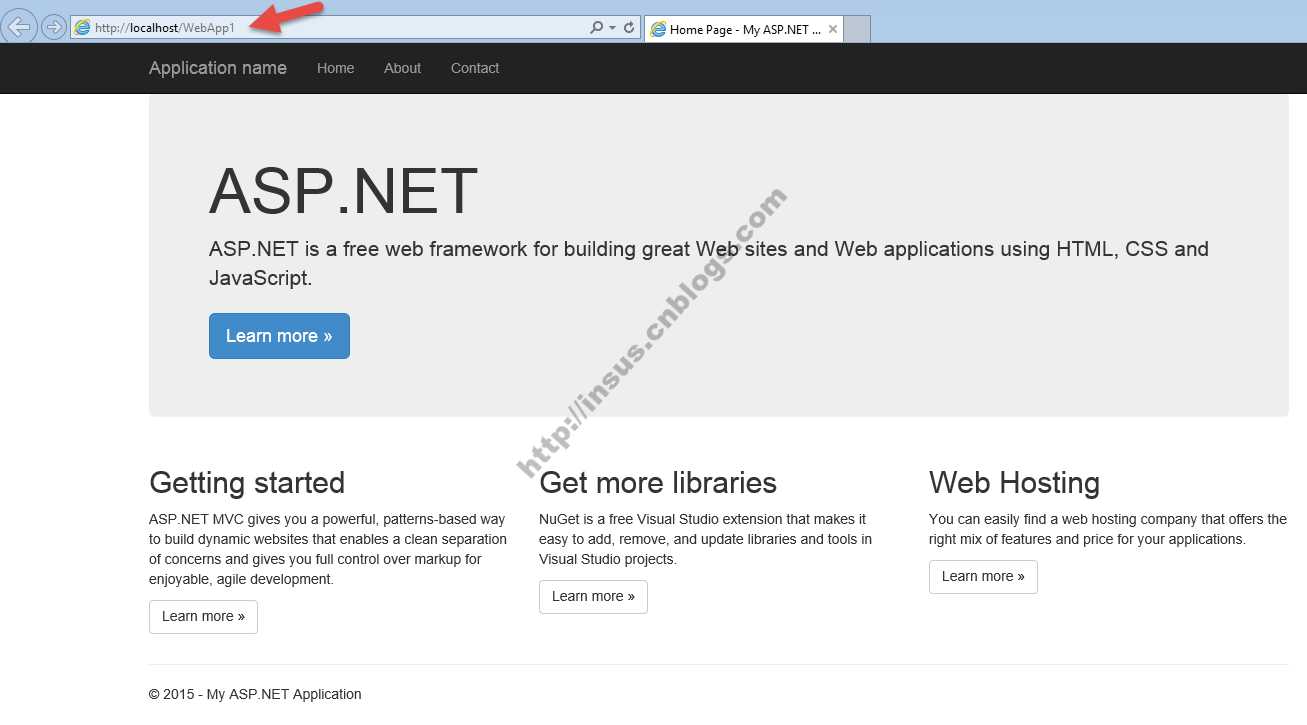Click the blue Learn more button
The width and height of the screenshot is (1307, 725).
pyautogui.click(x=279, y=336)
